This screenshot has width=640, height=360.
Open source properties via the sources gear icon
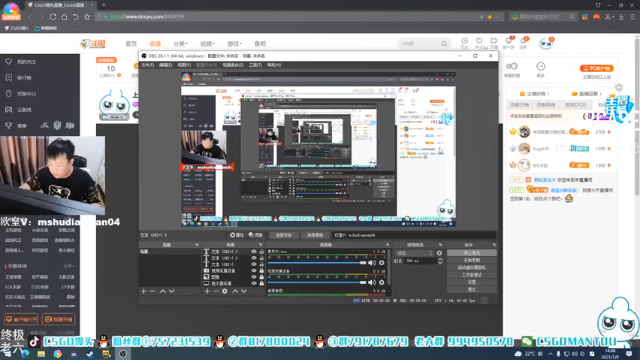click(x=224, y=291)
